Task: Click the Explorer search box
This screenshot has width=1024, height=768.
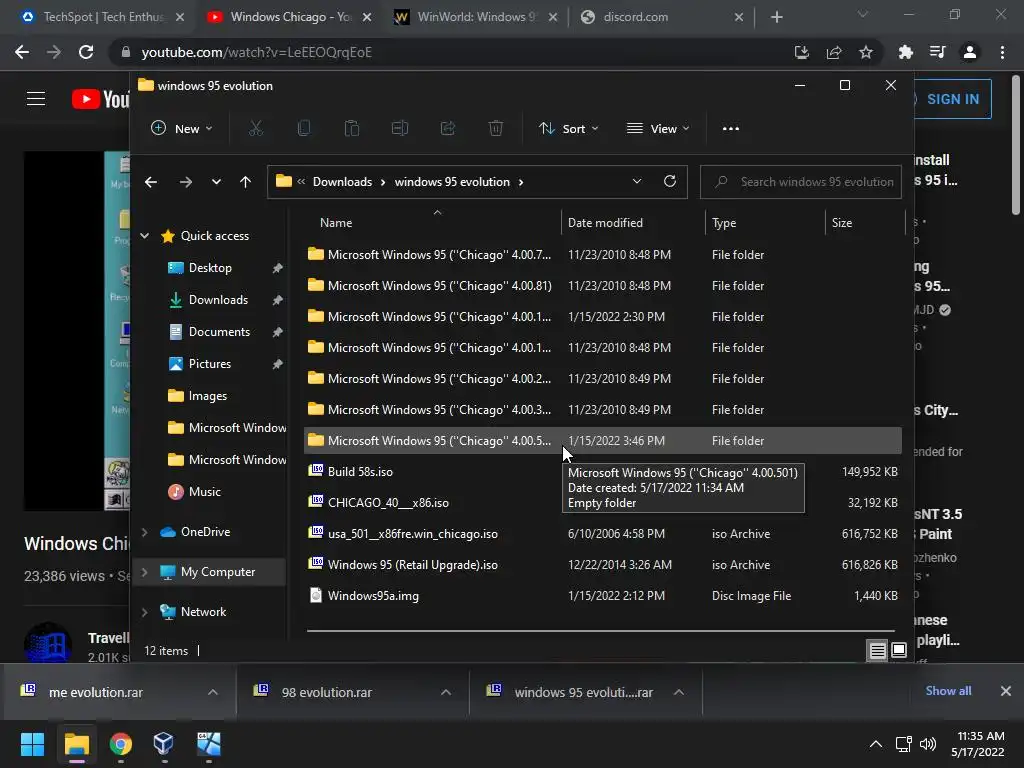Action: [801, 182]
